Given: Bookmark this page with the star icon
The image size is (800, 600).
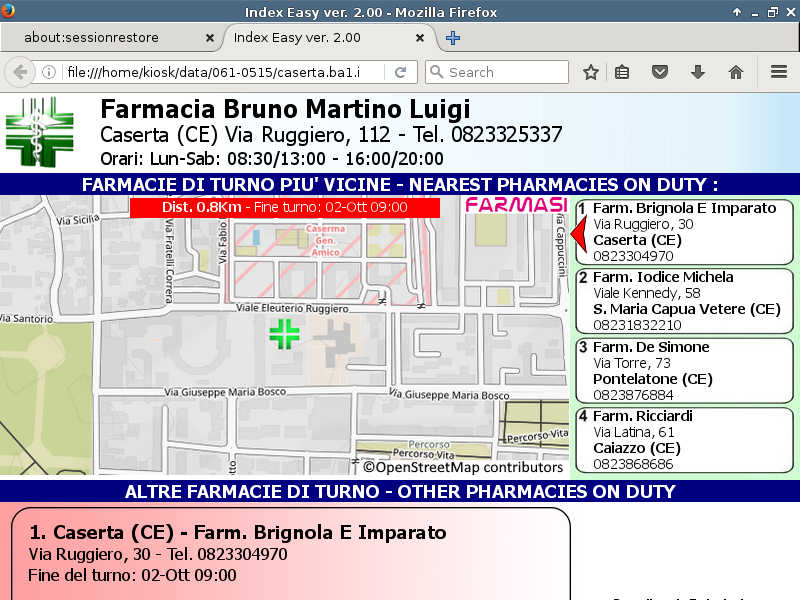Looking at the screenshot, I should (x=591, y=72).
